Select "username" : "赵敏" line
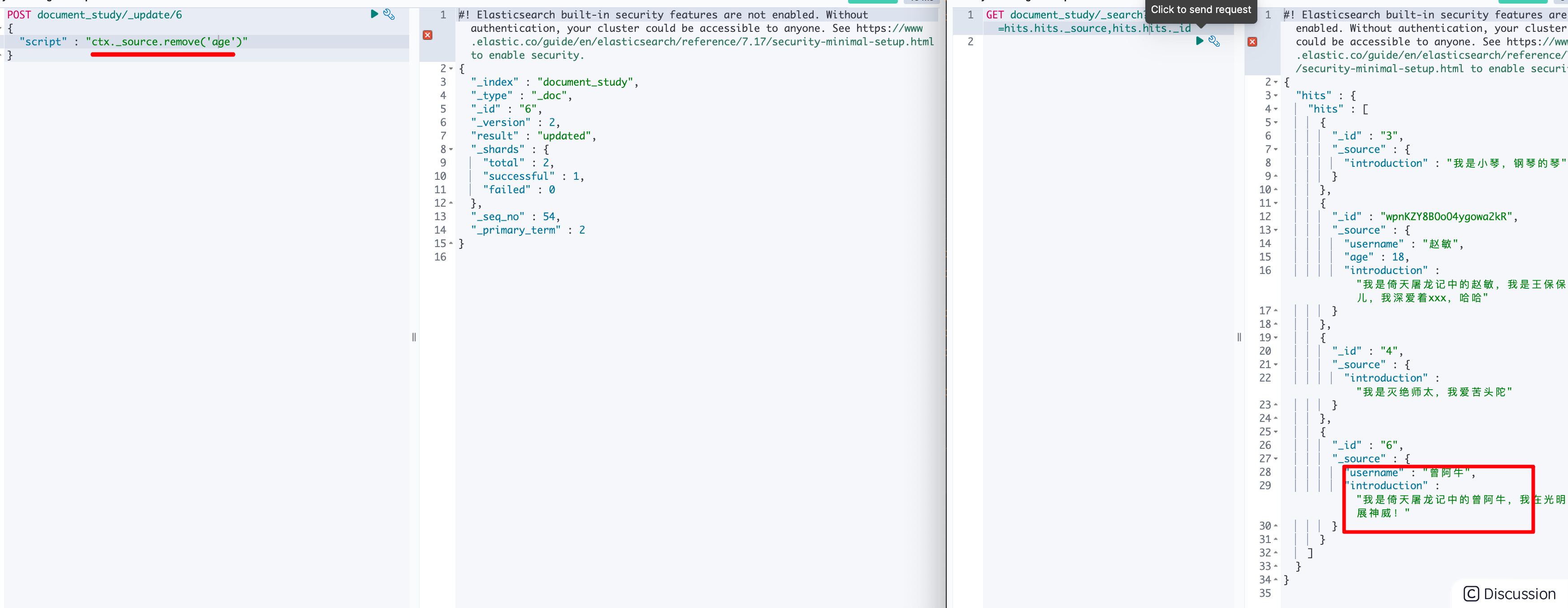The image size is (1568, 608). (1403, 244)
